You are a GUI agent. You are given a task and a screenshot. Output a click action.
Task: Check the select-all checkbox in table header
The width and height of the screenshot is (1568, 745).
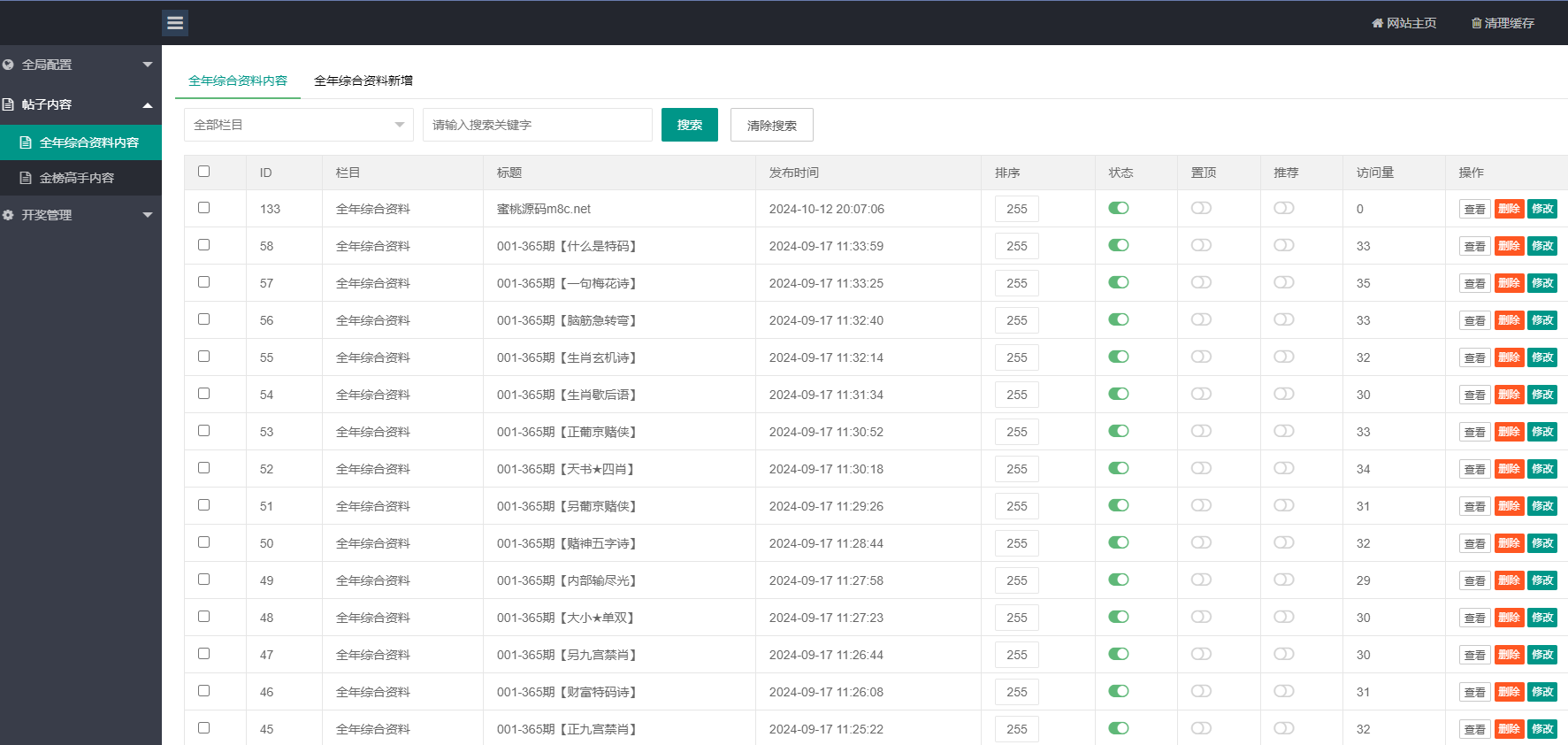click(204, 172)
